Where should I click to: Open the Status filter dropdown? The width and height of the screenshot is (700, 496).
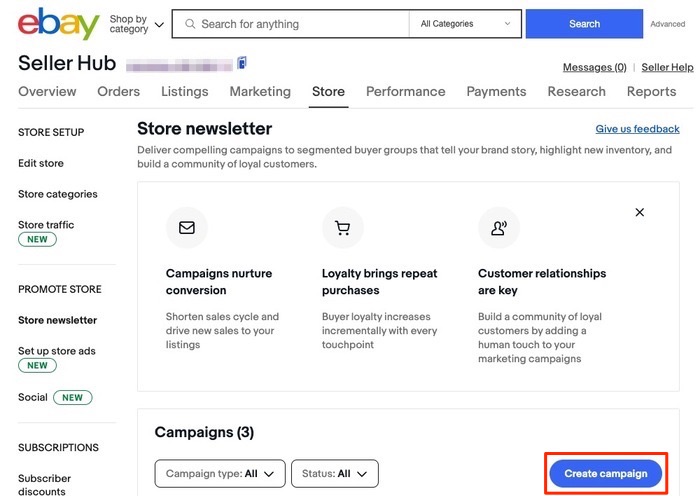[x=334, y=474]
